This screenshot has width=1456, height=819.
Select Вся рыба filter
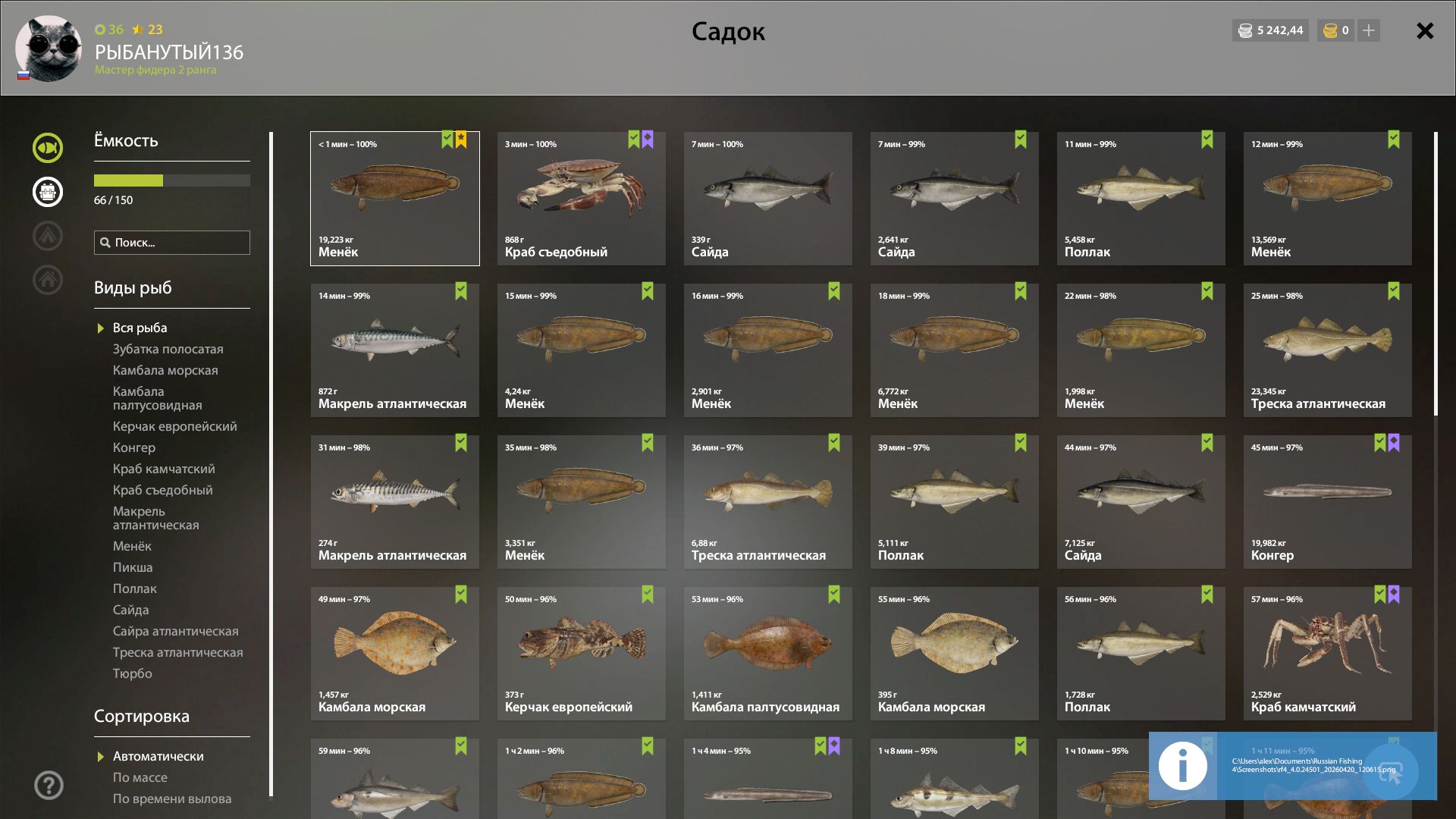(140, 328)
